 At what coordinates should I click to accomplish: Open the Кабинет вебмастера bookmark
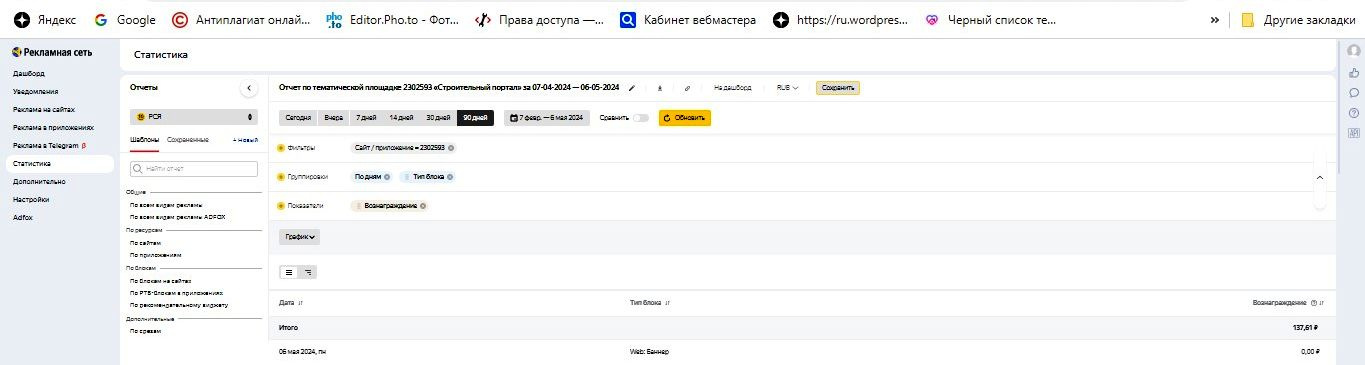(688, 19)
